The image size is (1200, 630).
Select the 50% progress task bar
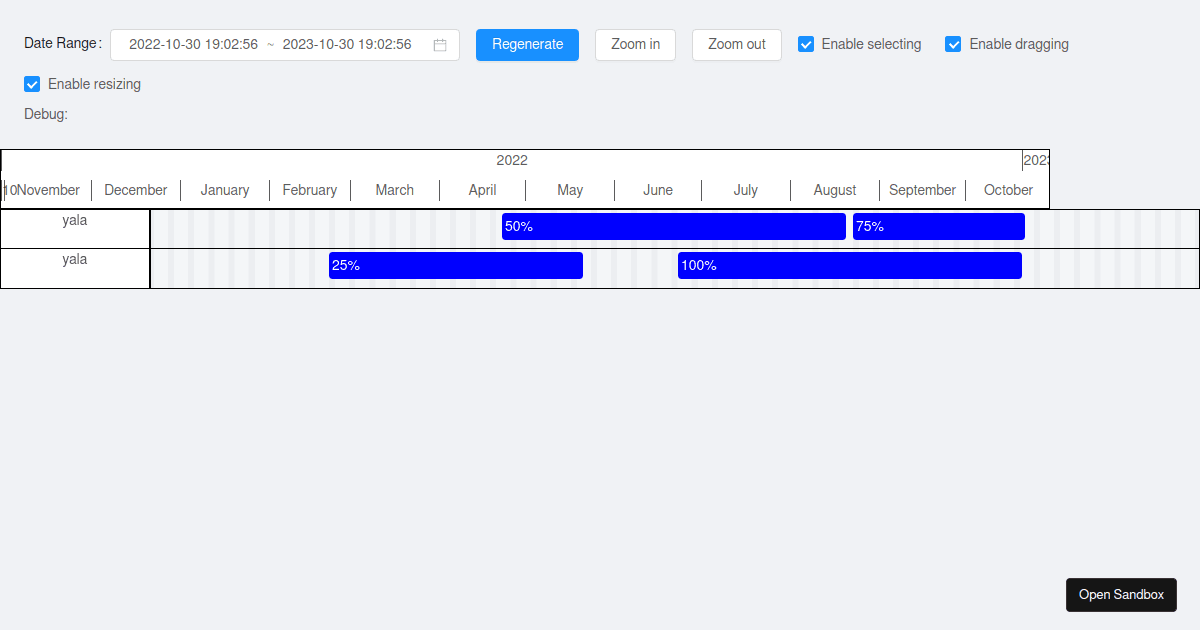(x=672, y=226)
